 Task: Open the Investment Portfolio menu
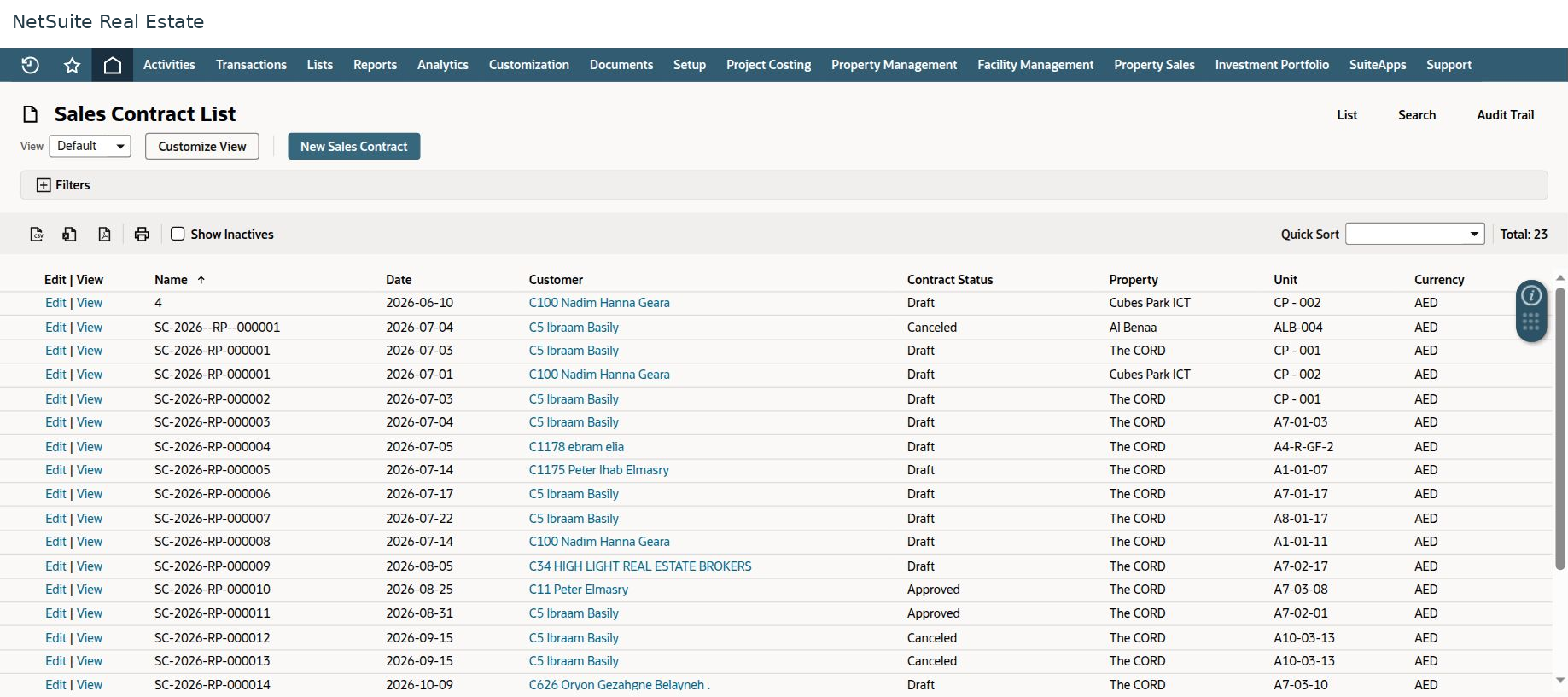1272,65
